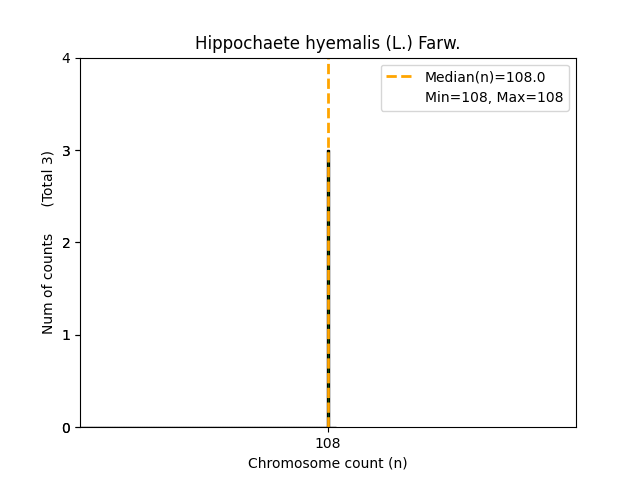
Task: Click the 108 x-axis tick label
Action: click(328, 443)
